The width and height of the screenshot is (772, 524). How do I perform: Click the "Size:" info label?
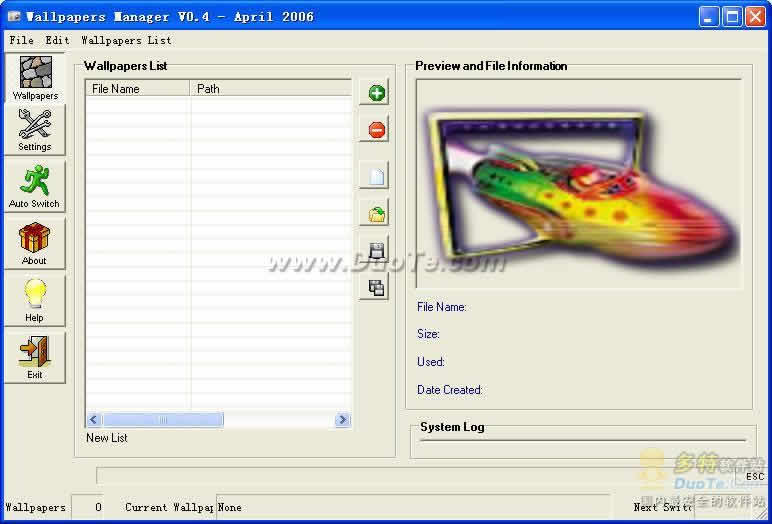[428, 334]
